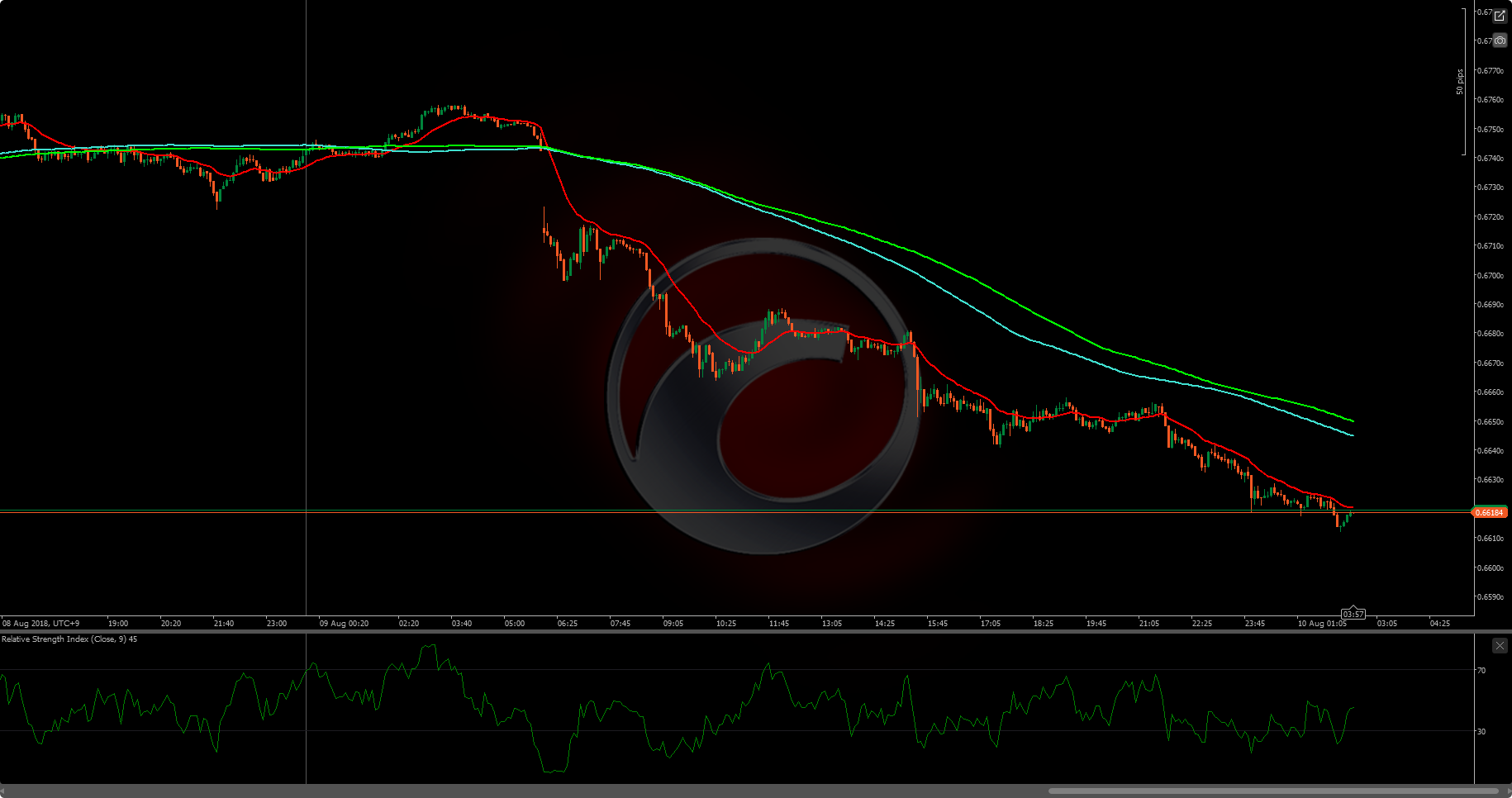Viewport: 1512px width, 798px height.
Task: Click the 10 Aug 01:05 time axis label
Action: pos(1322,624)
